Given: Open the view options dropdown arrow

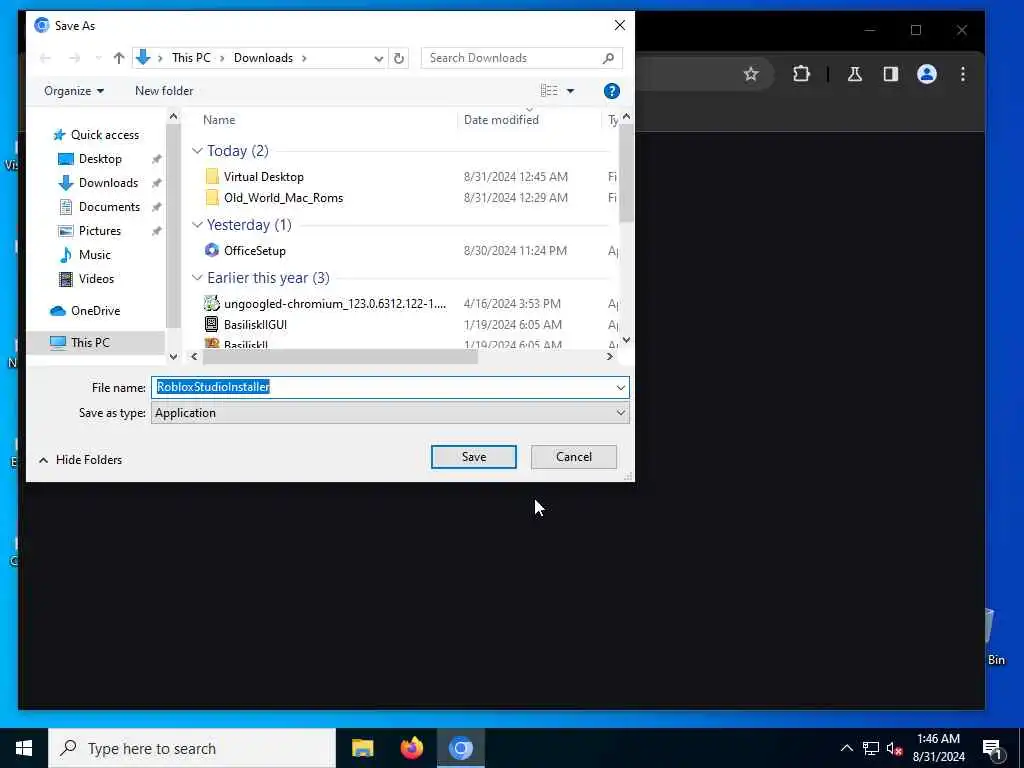Looking at the screenshot, I should pyautogui.click(x=570, y=91).
